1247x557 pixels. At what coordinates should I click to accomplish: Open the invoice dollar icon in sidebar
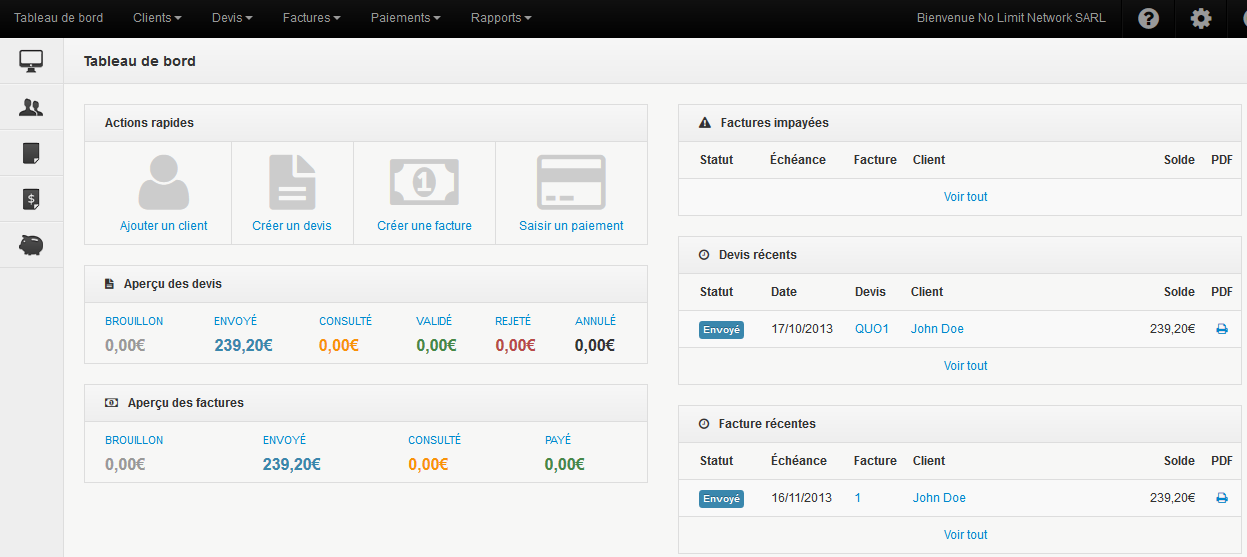31,199
